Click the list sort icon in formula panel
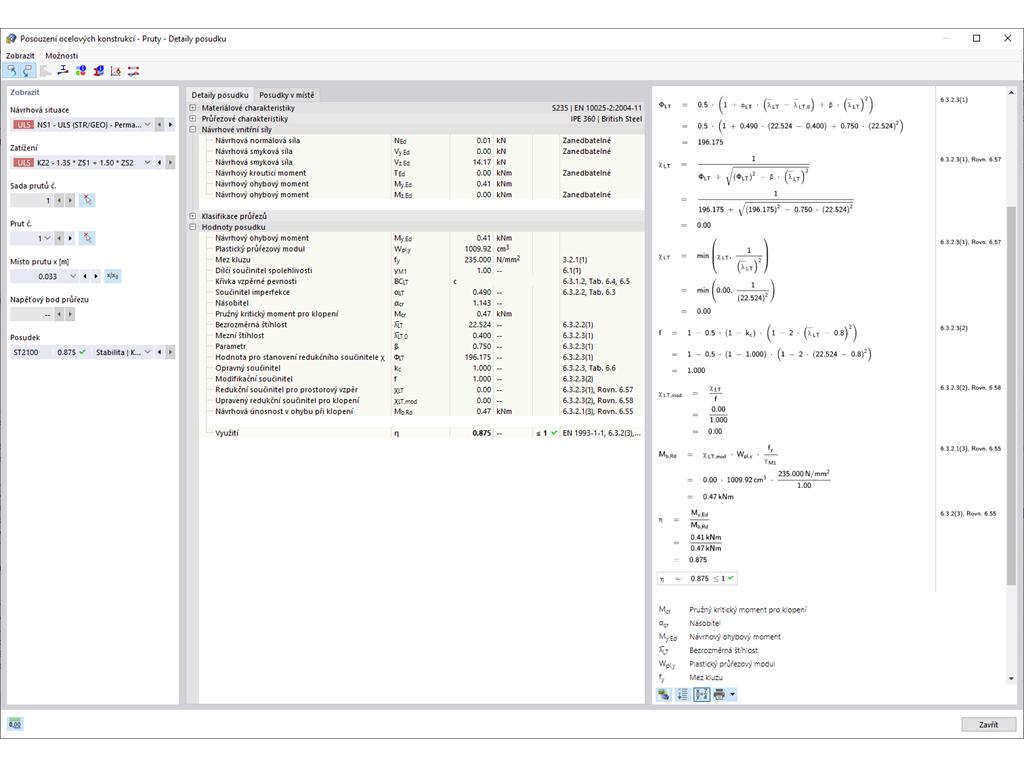Viewport: 1024px width, 768px height. pos(682,695)
